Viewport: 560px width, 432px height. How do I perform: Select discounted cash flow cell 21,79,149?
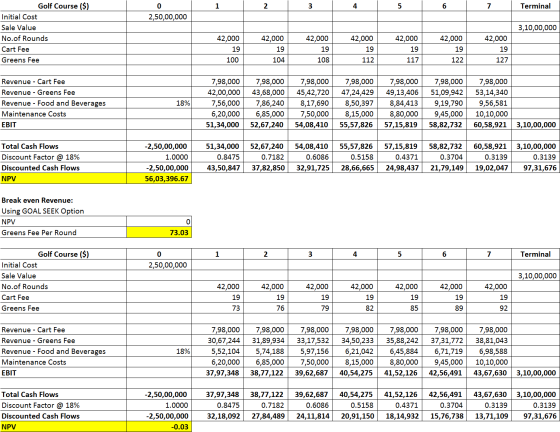(444, 168)
